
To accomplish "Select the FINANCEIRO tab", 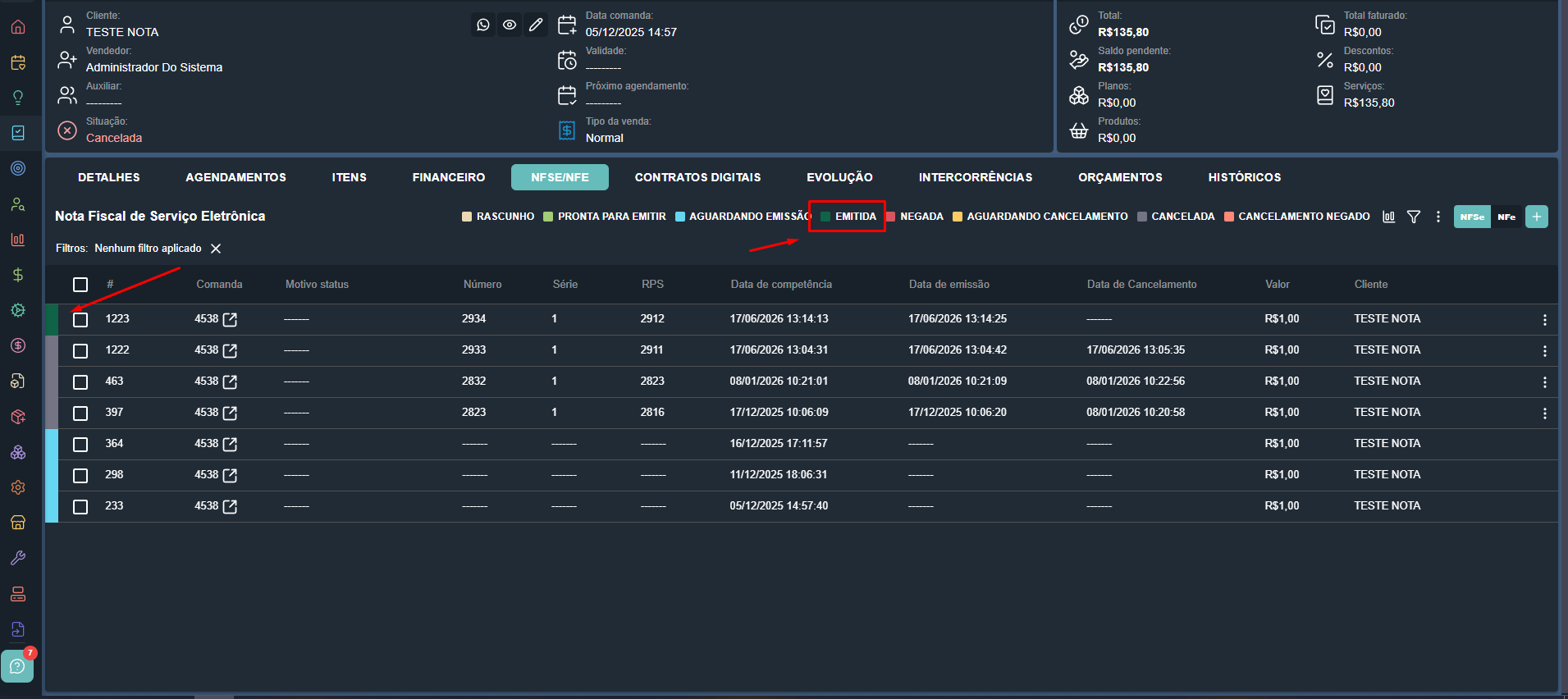I will (449, 177).
